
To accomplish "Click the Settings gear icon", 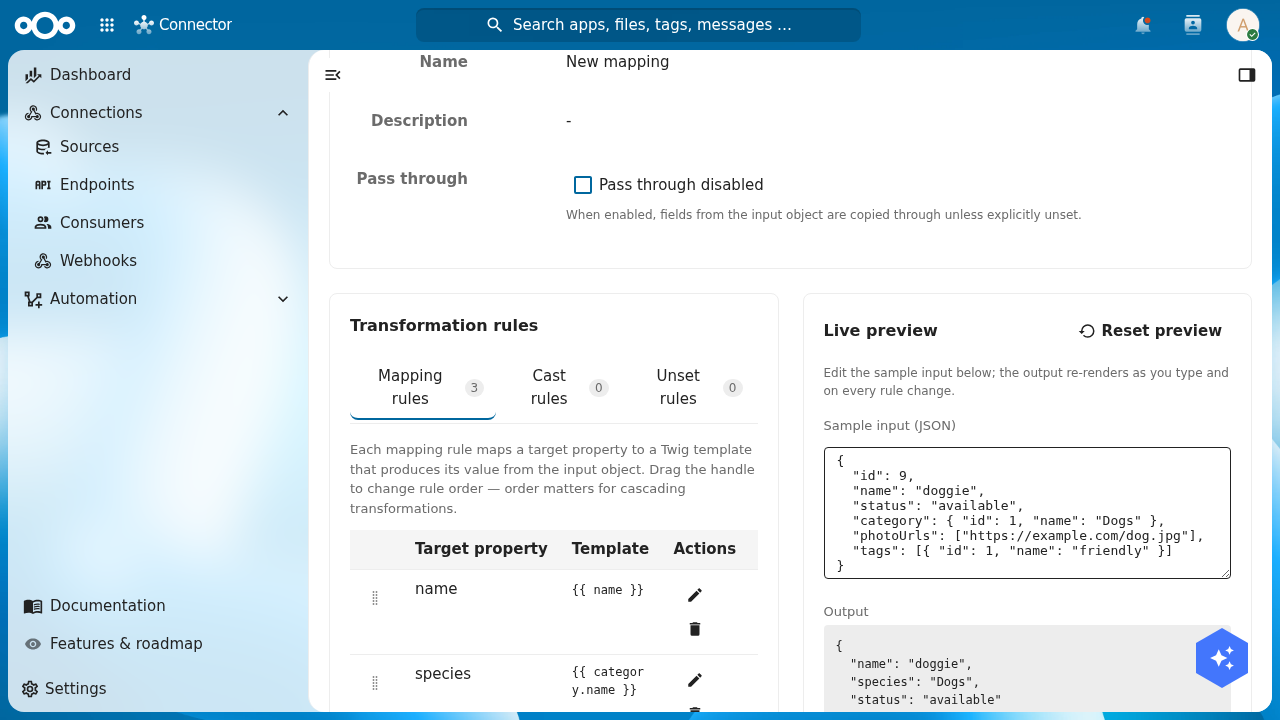I will pos(30,689).
